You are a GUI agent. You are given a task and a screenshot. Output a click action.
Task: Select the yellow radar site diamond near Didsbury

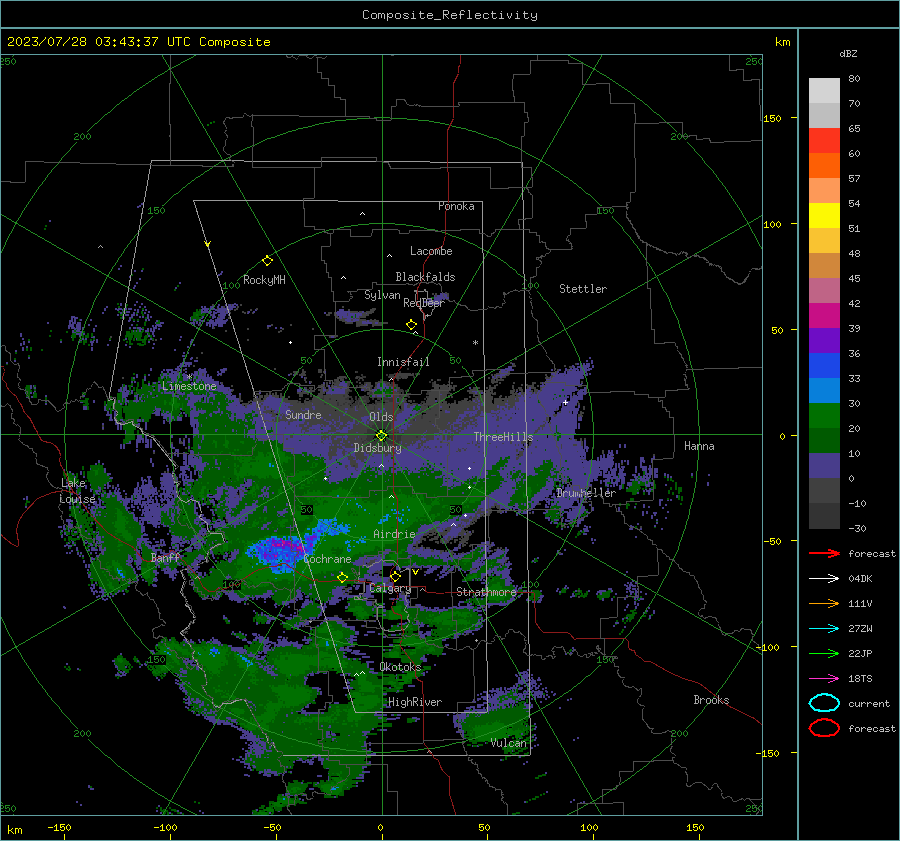click(381, 436)
